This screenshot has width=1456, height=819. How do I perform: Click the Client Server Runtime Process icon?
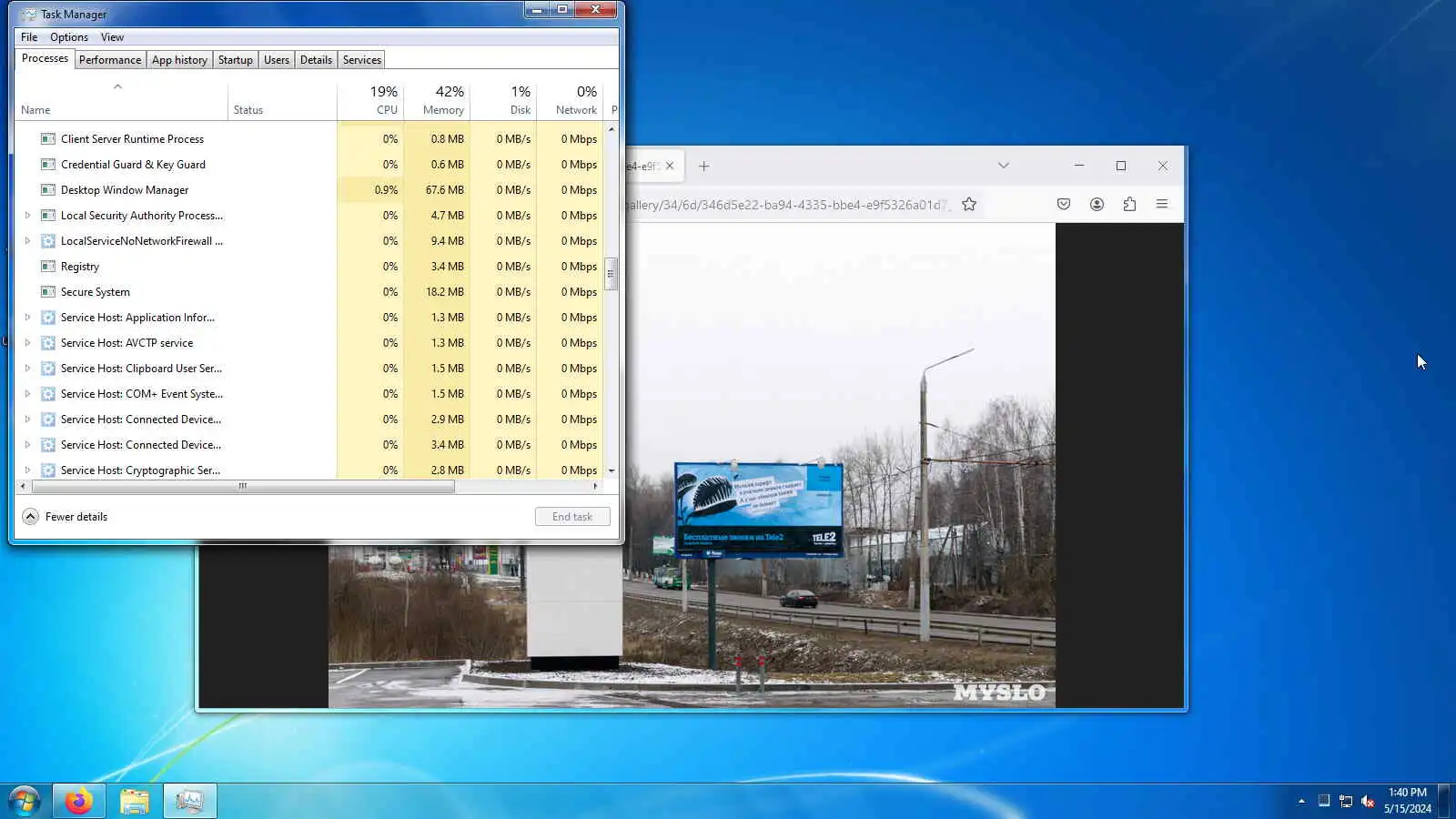click(48, 139)
